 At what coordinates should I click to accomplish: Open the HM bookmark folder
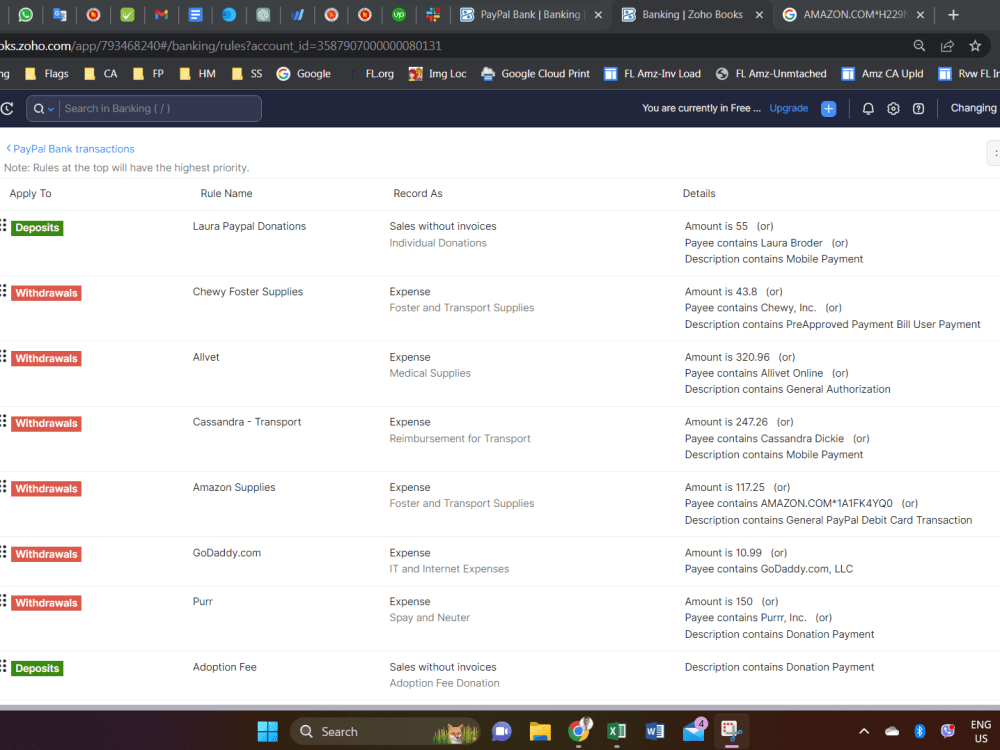click(x=198, y=74)
